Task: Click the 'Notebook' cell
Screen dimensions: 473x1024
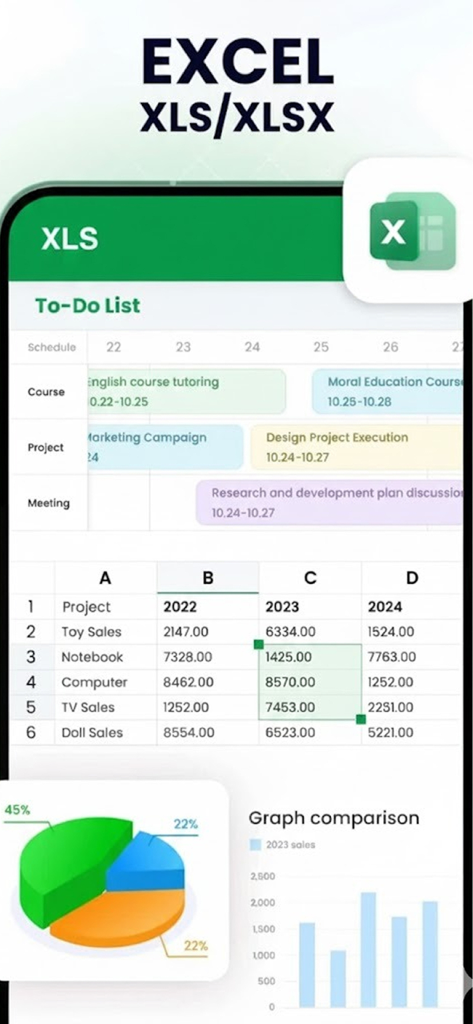Action: coord(105,657)
